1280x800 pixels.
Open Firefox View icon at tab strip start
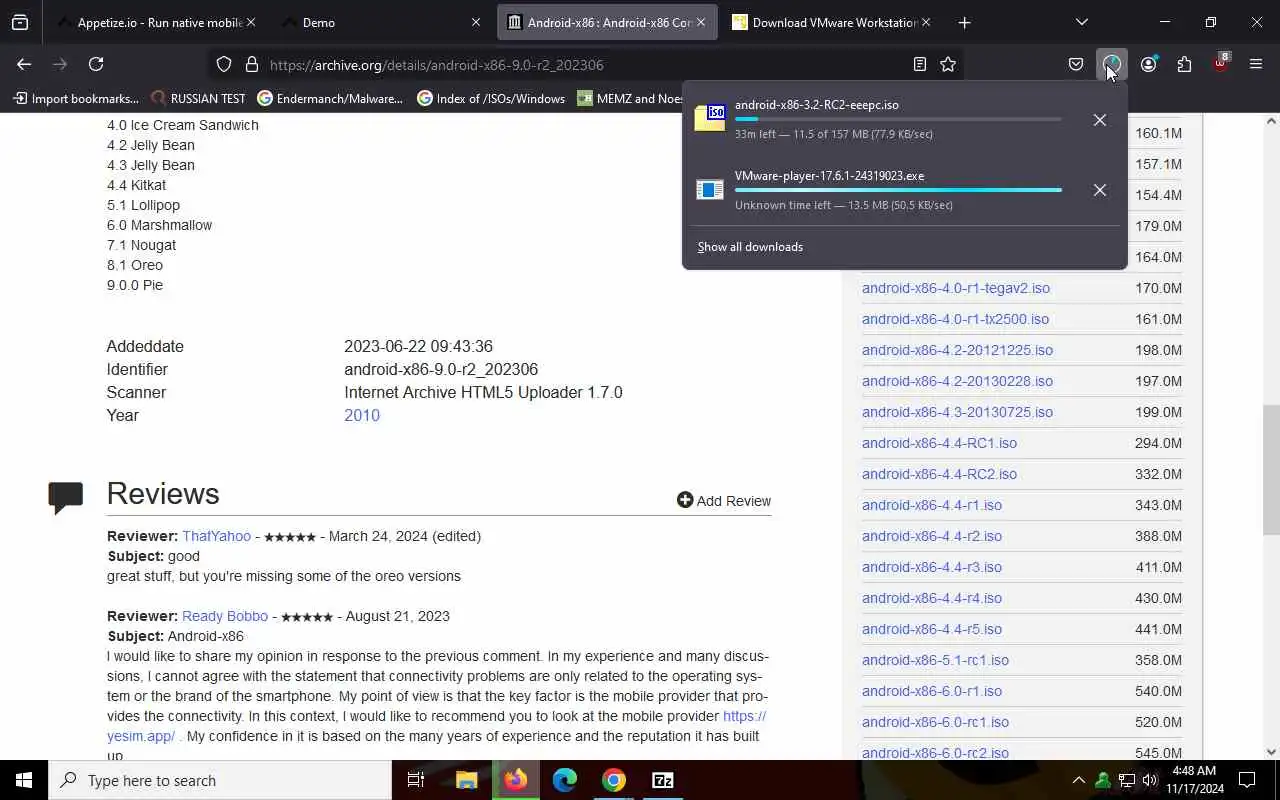20,22
